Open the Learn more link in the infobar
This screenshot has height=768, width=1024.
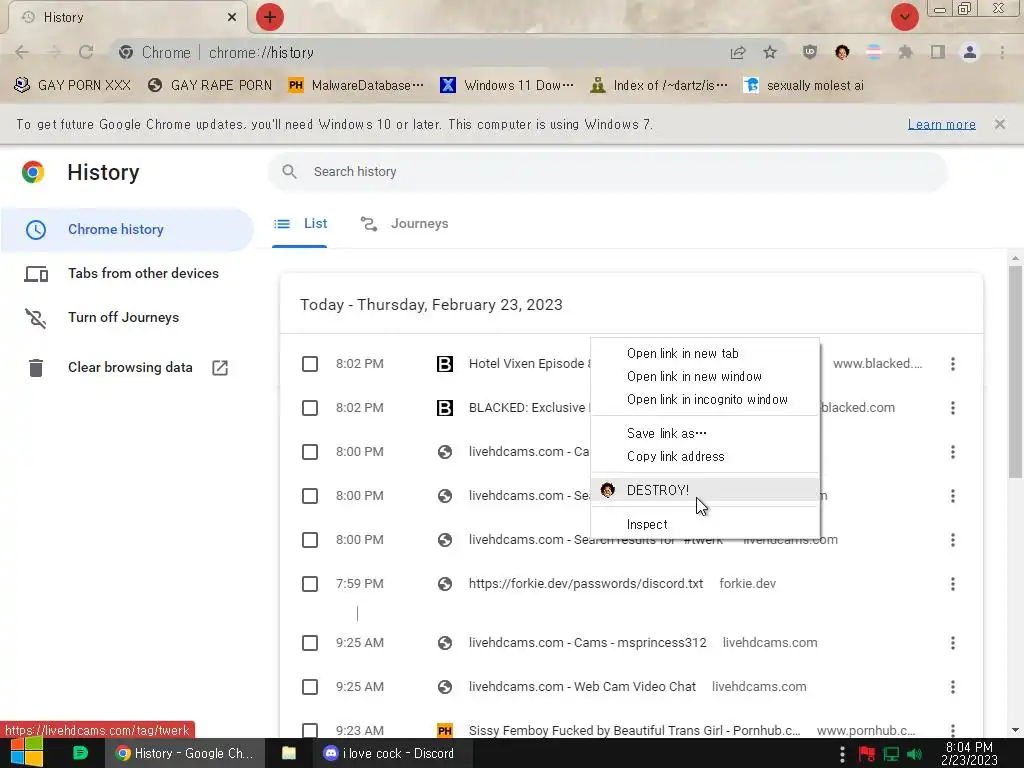(942, 124)
